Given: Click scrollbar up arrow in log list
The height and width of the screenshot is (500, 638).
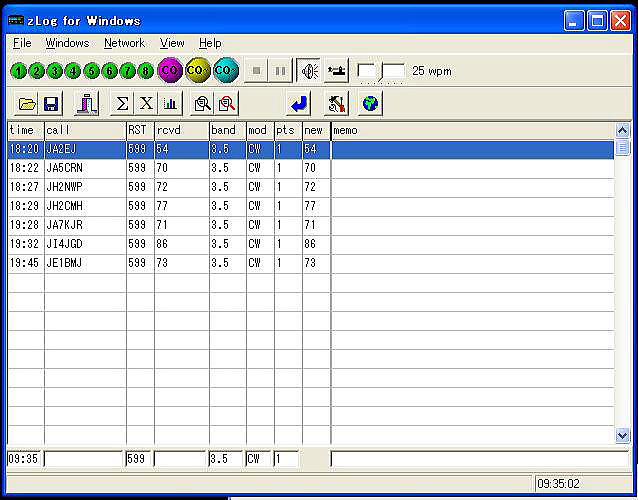Looking at the screenshot, I should pyautogui.click(x=623, y=130).
